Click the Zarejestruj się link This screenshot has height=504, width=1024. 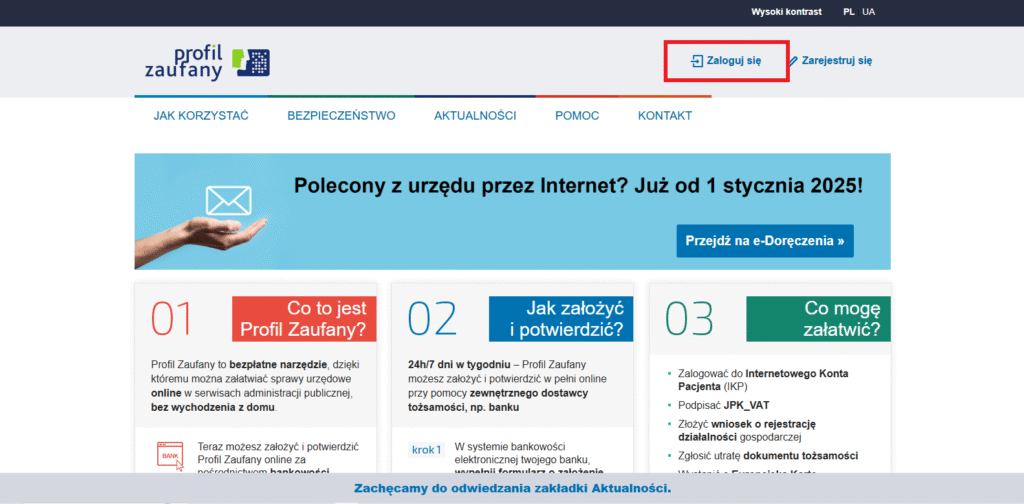[837, 61]
